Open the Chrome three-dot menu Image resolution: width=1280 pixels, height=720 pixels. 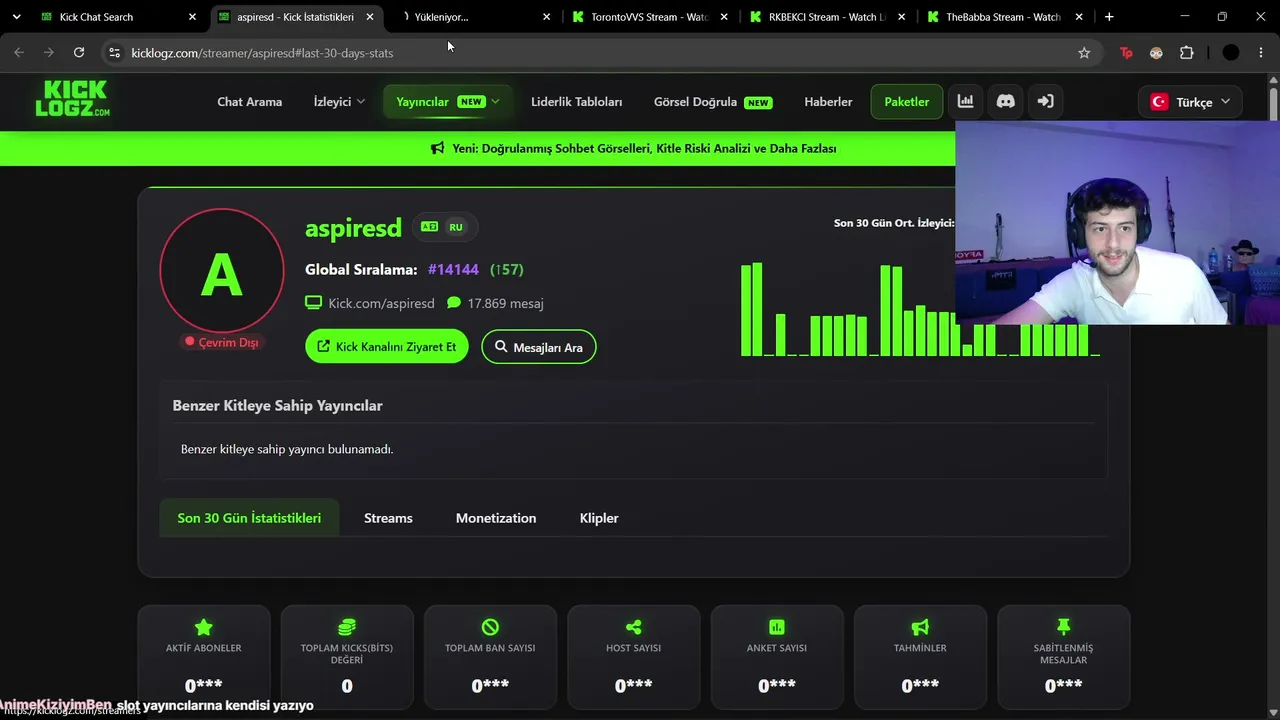[1261, 53]
